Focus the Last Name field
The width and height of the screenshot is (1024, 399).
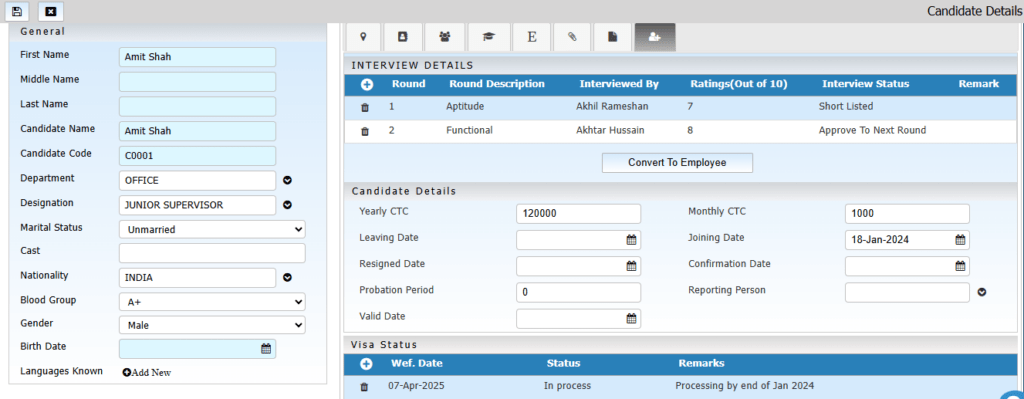point(197,106)
